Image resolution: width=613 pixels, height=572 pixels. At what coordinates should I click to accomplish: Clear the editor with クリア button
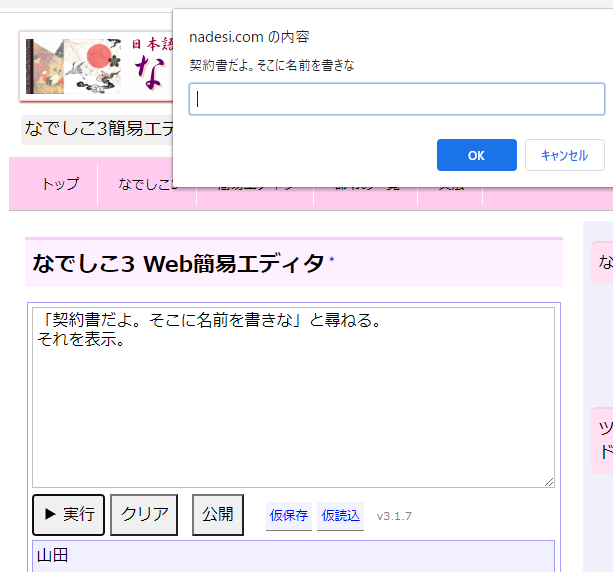point(144,515)
